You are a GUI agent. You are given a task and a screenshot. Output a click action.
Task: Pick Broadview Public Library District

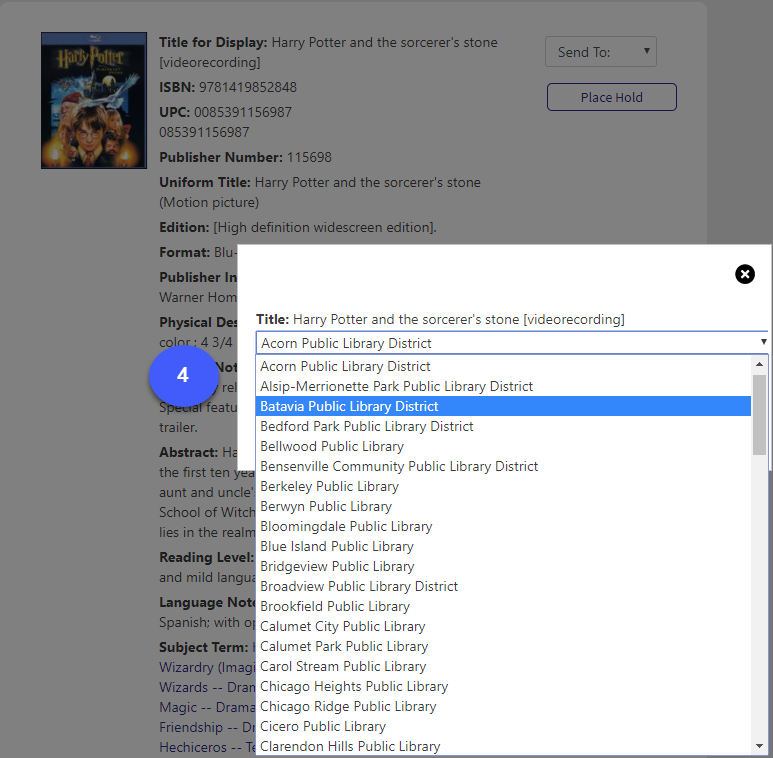(503, 586)
